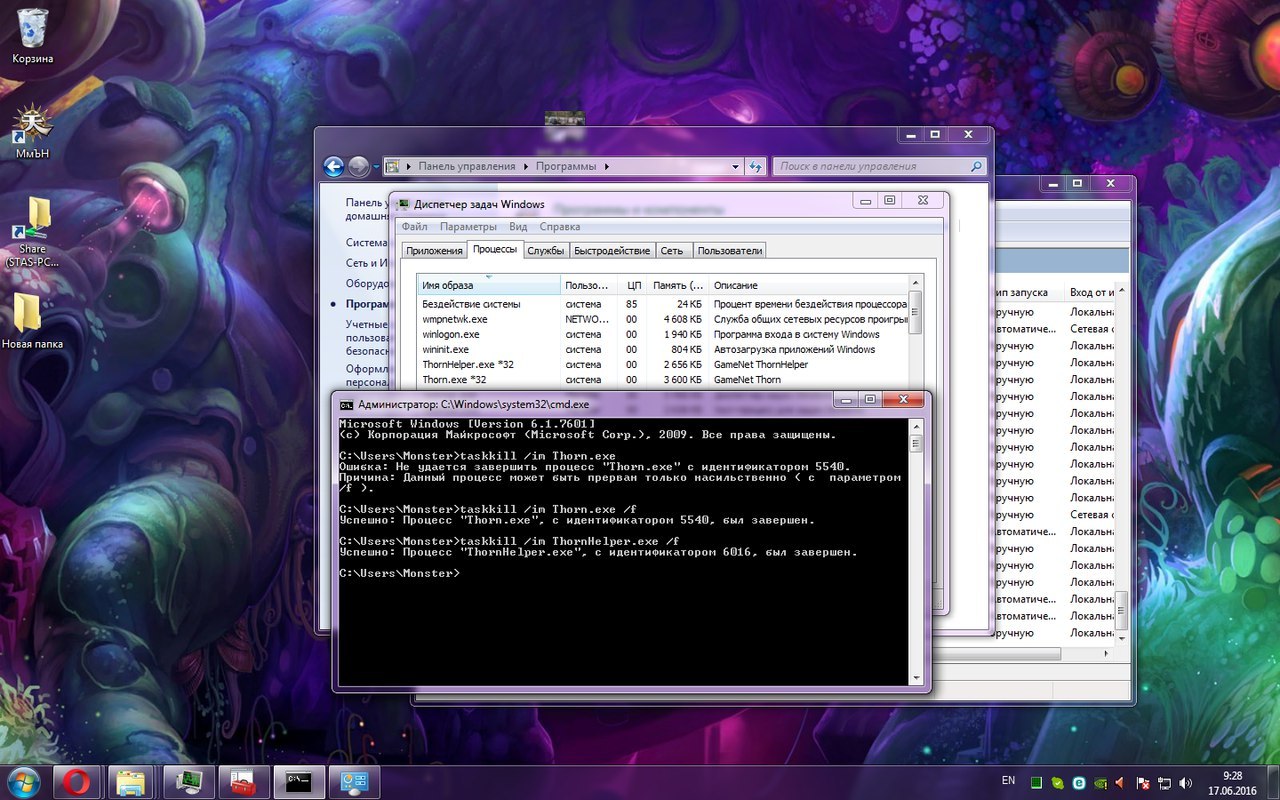Switch to the Пользователи tab
Screen dimensions: 1280x800
pyautogui.click(x=730, y=251)
